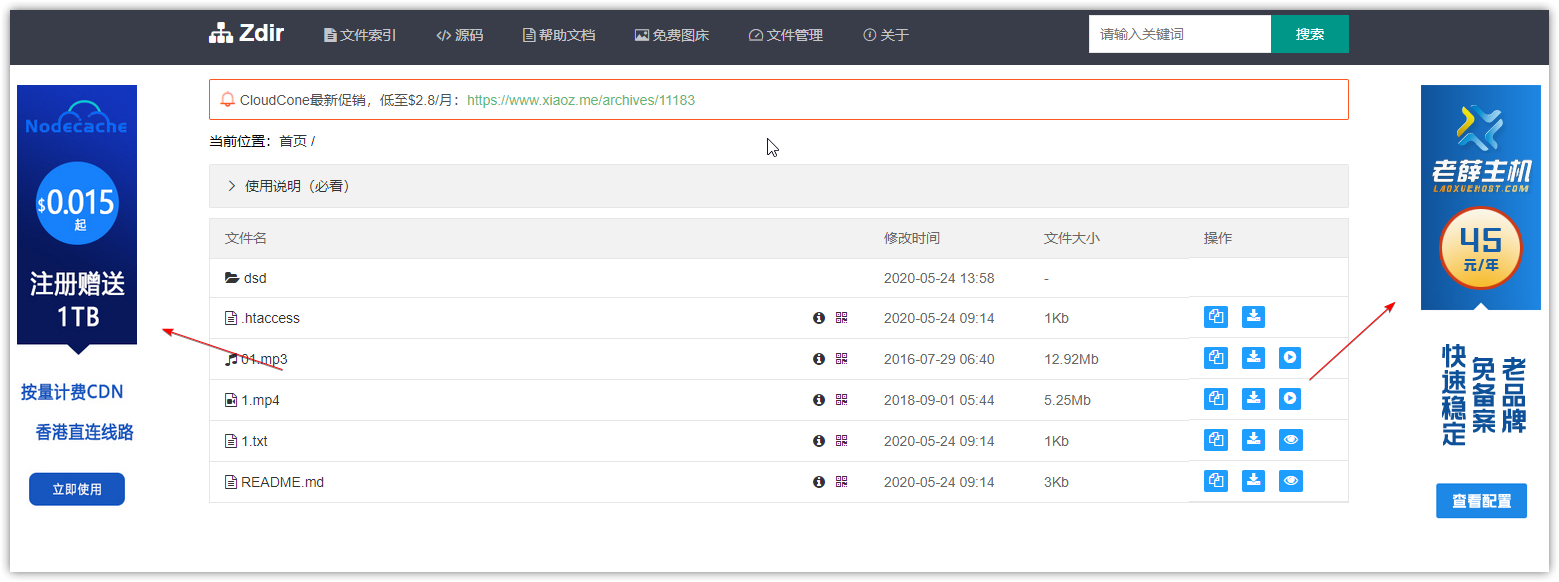Click inside the keyword search field
The width and height of the screenshot is (1559, 582).
[x=1178, y=33]
